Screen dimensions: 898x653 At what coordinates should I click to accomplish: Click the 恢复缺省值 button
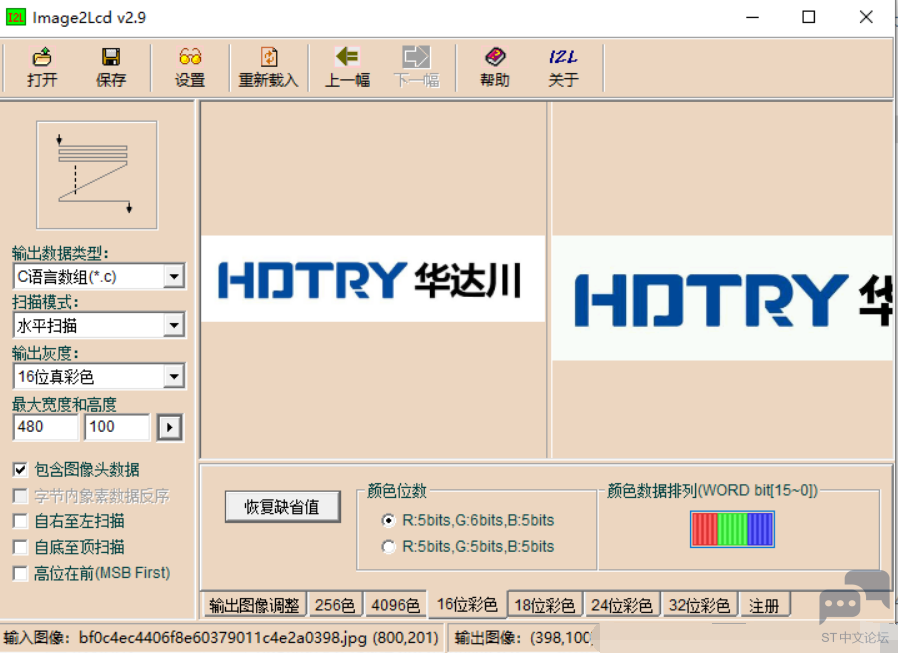click(x=282, y=507)
